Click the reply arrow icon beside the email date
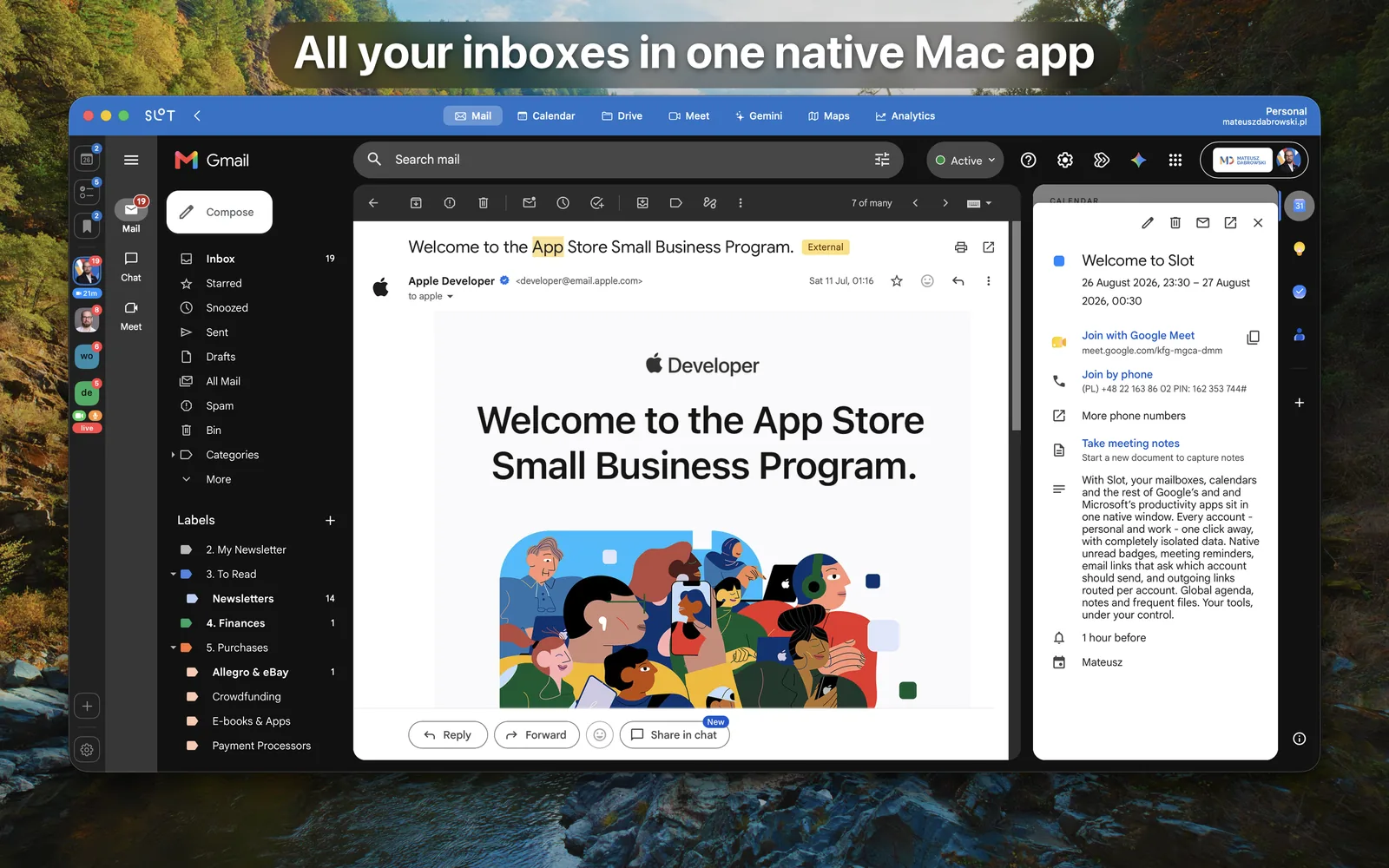Viewport: 1389px width, 868px height. pos(958,281)
